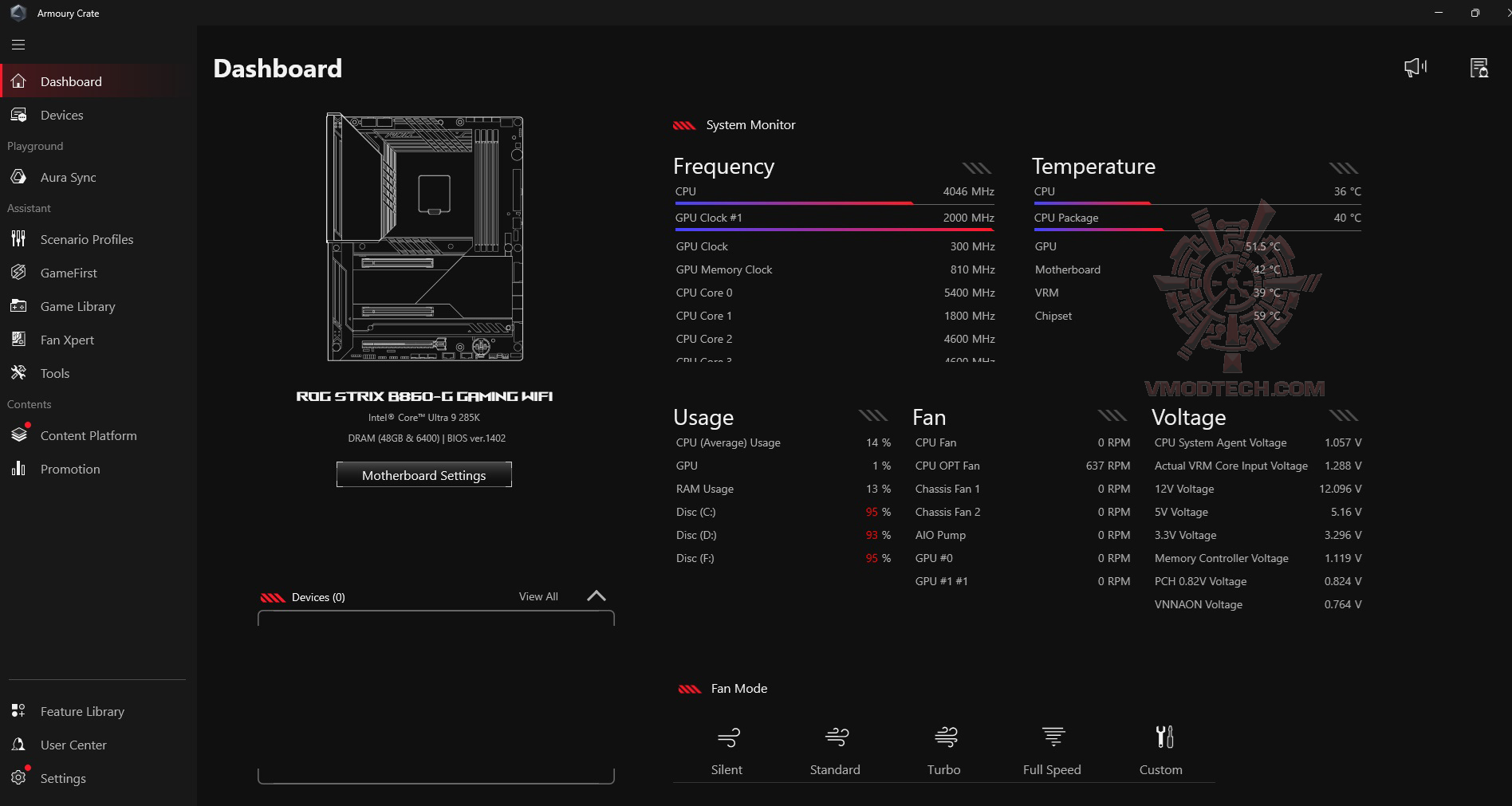
Task: Click the AIO Pump row
Action: (1022, 535)
